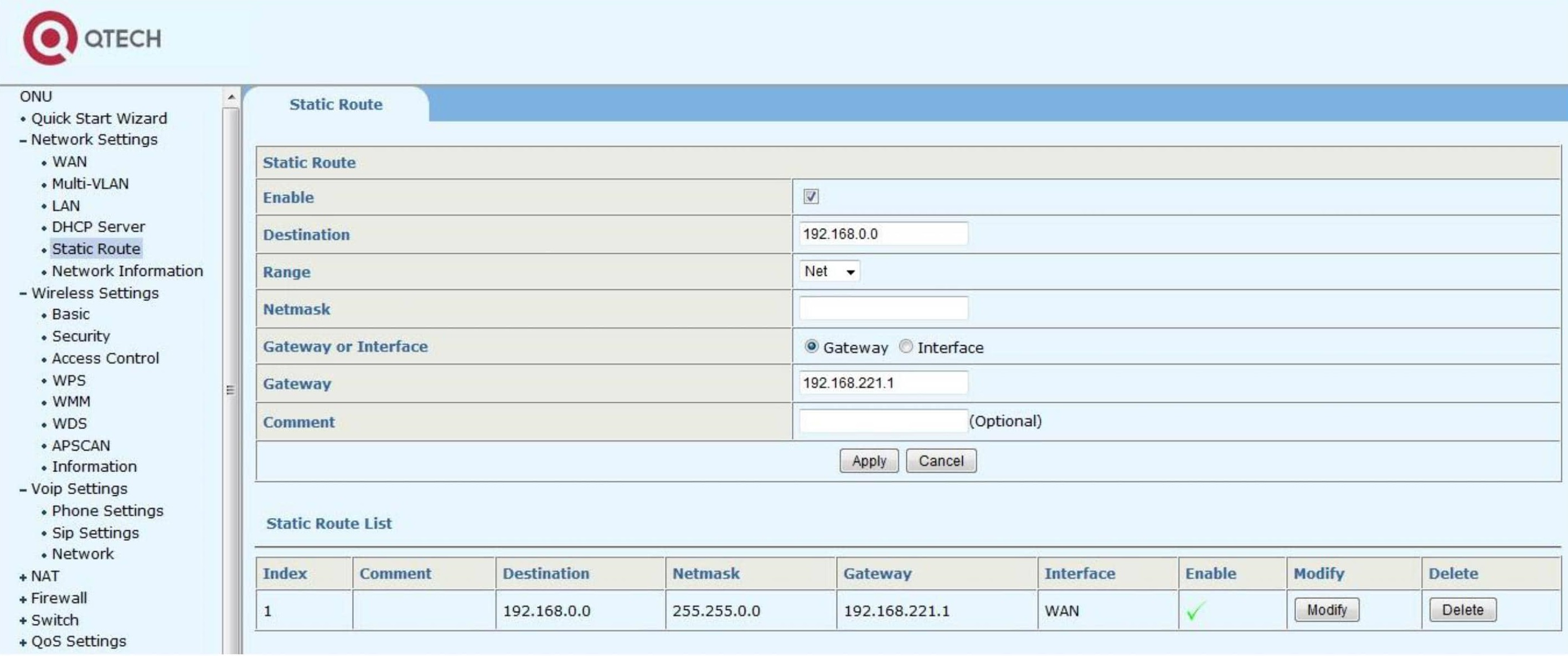The width and height of the screenshot is (1568, 656).
Task: Open the Range dropdown
Action: point(829,271)
